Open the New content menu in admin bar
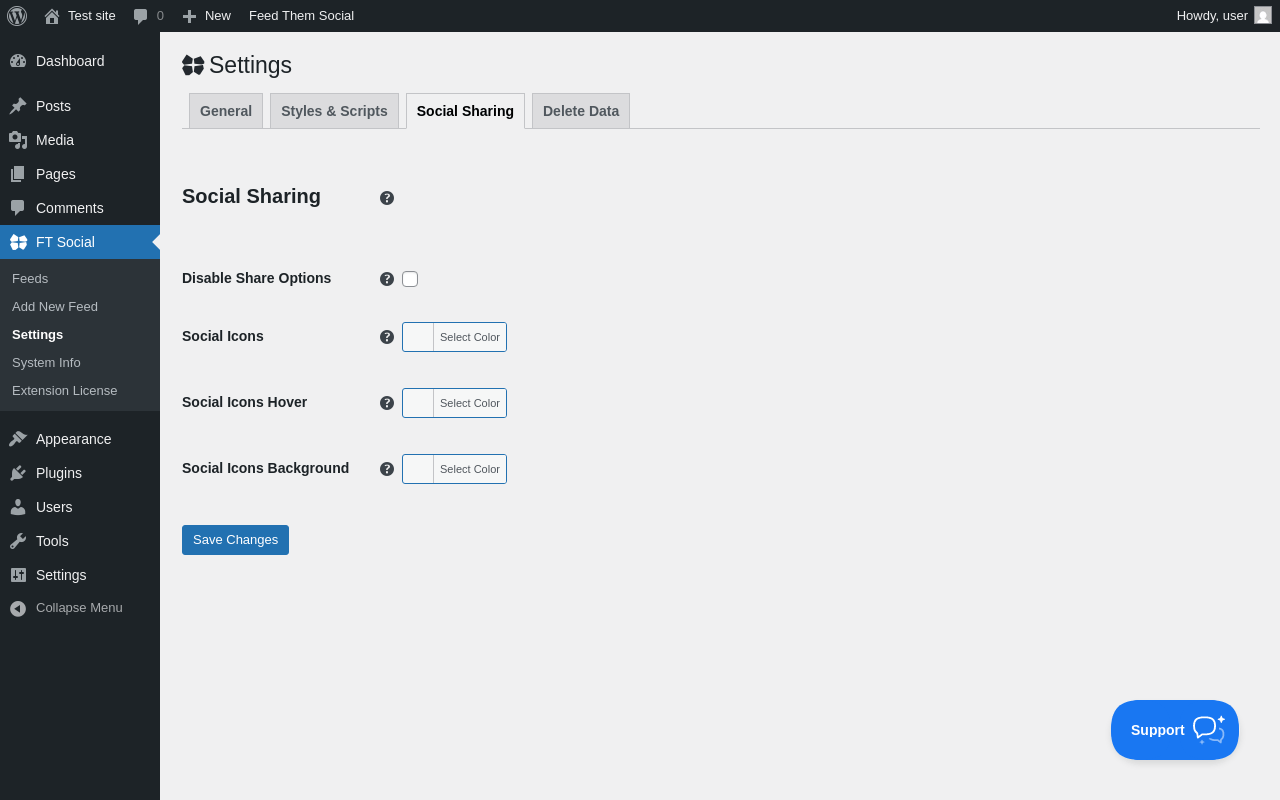The image size is (1280, 800). [206, 16]
